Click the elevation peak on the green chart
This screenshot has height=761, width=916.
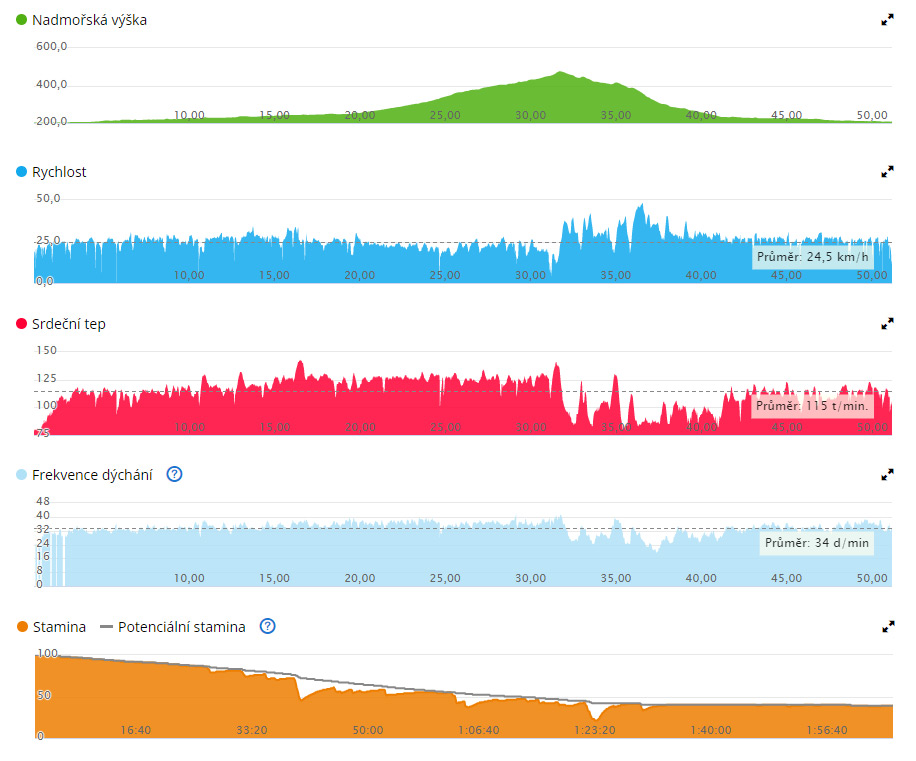tap(560, 73)
